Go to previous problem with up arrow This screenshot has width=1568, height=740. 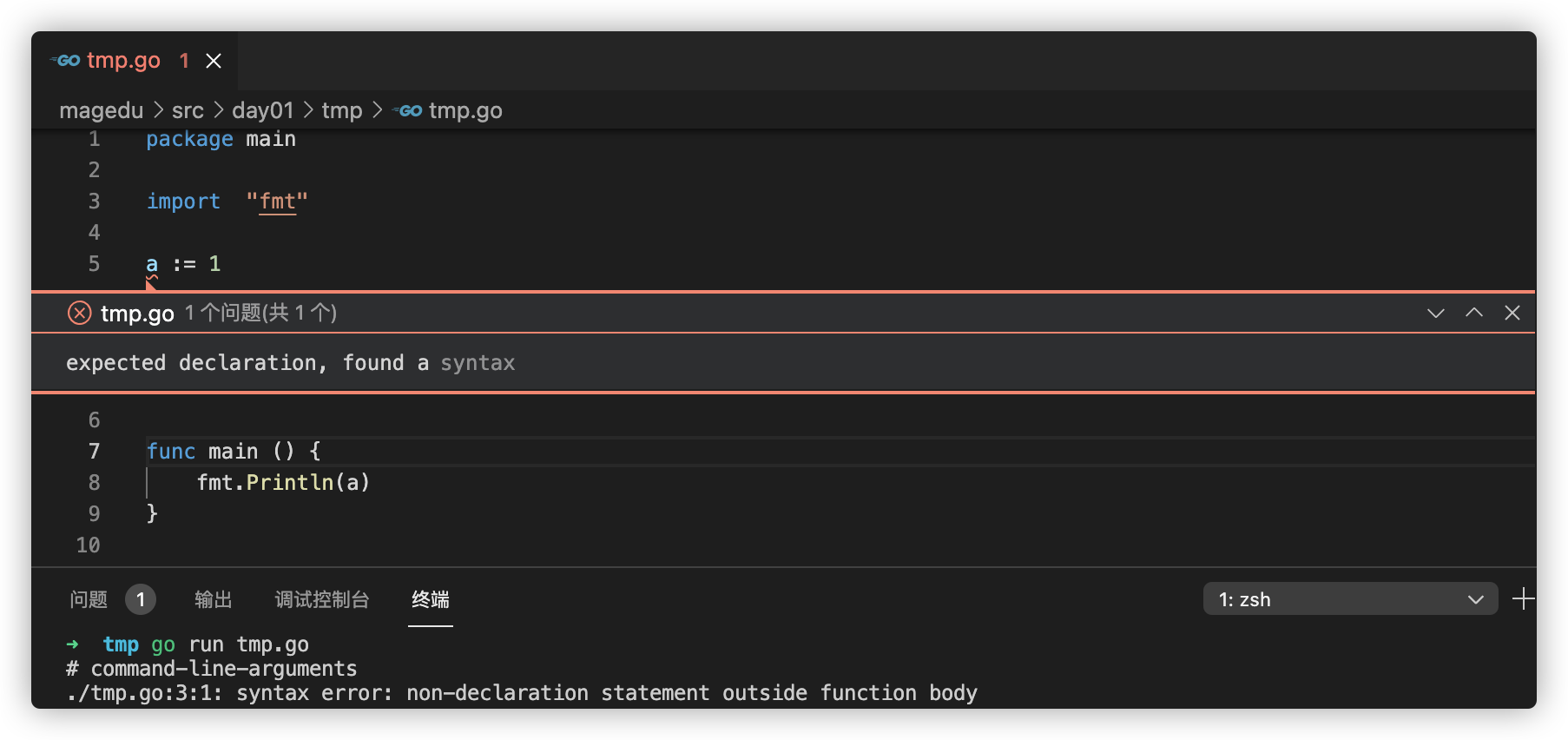(1473, 313)
